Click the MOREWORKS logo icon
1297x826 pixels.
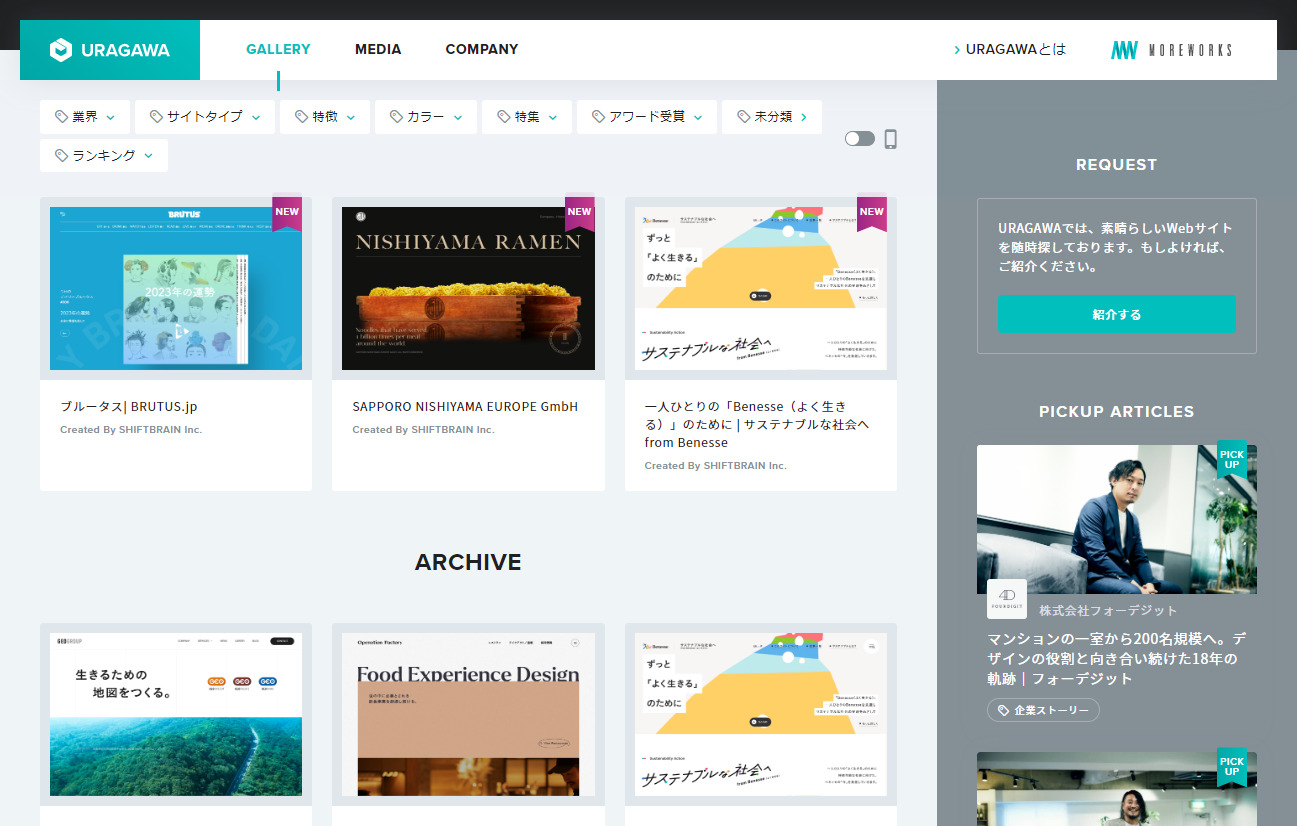click(1123, 49)
